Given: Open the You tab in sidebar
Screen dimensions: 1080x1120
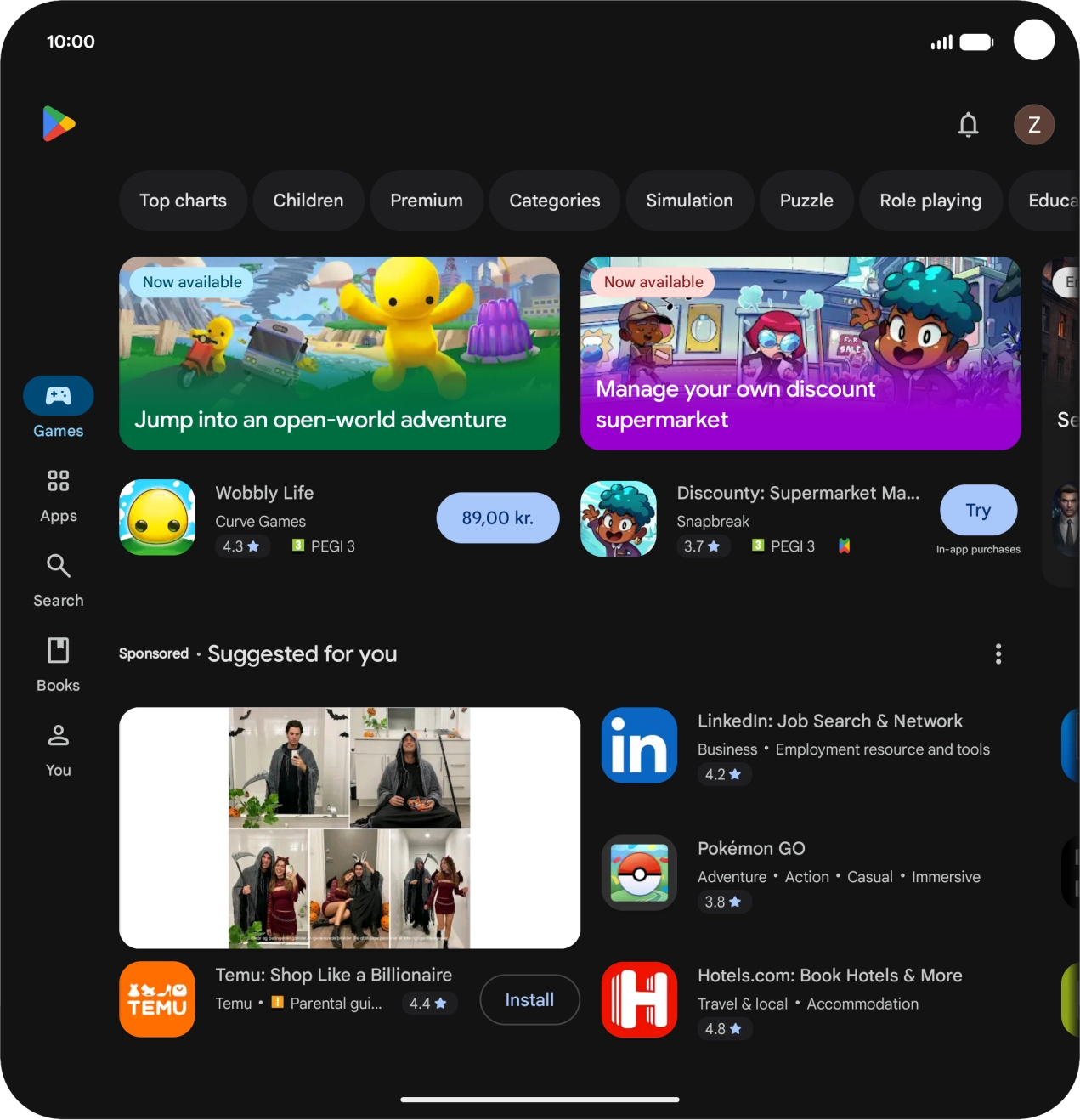Looking at the screenshot, I should (x=59, y=750).
